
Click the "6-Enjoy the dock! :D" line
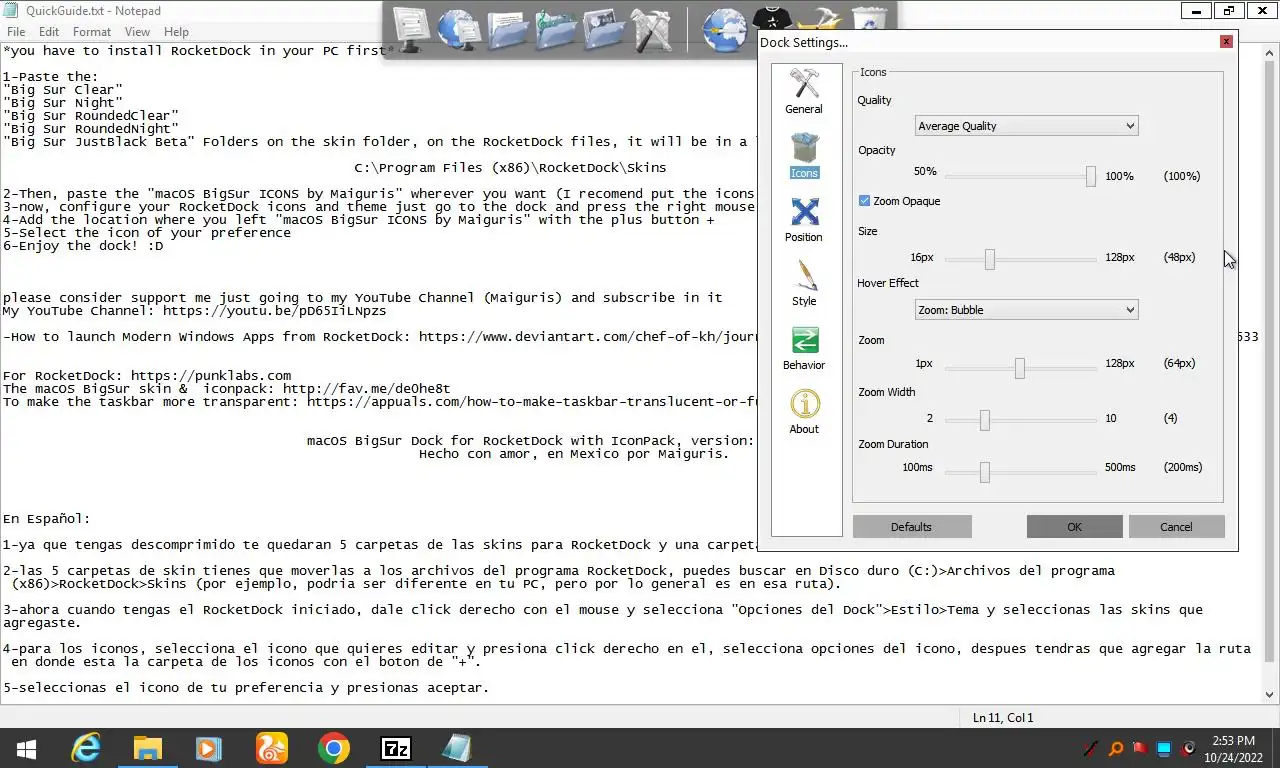click(x=82, y=245)
